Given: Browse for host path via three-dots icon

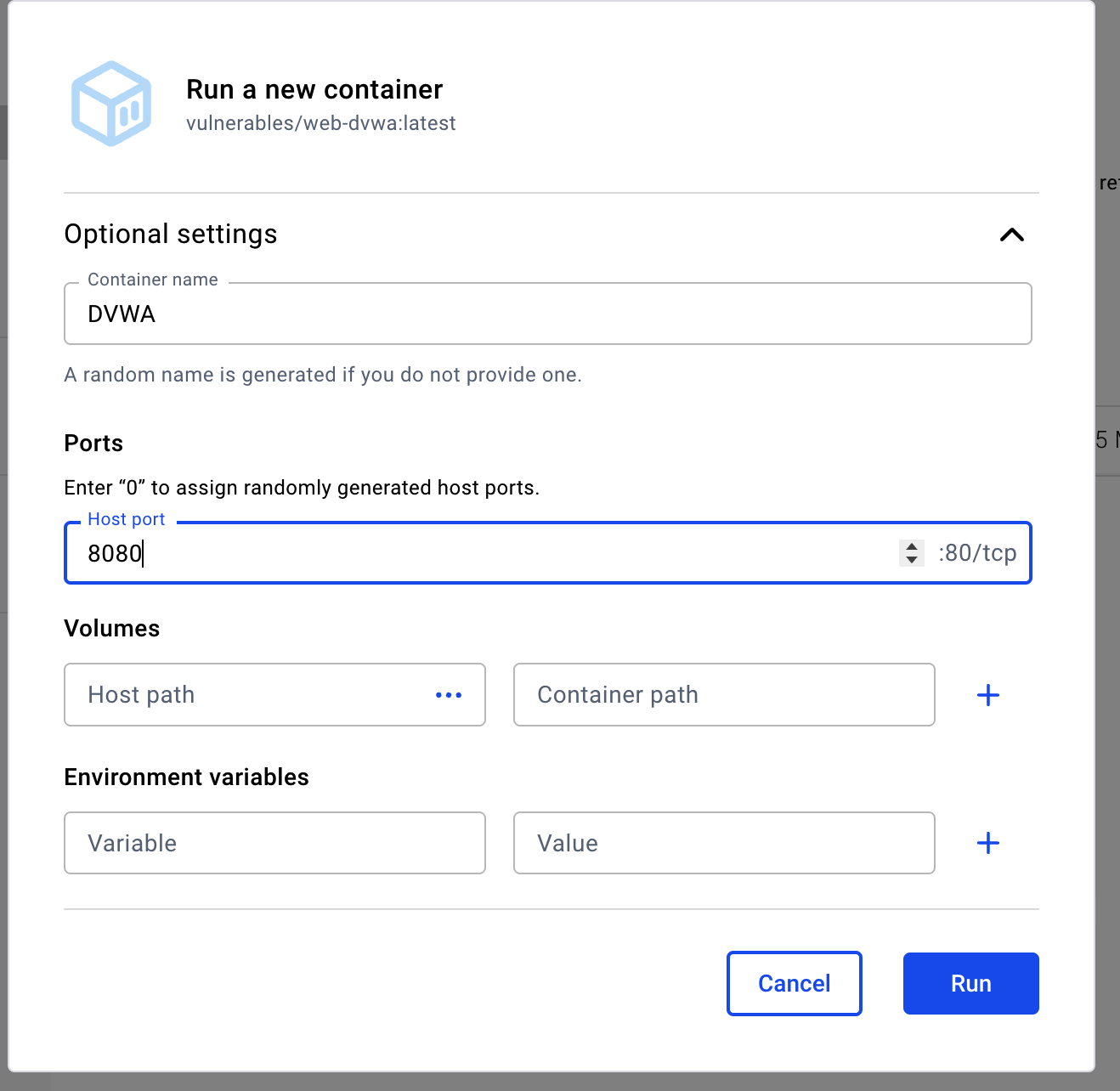Looking at the screenshot, I should click(x=449, y=695).
